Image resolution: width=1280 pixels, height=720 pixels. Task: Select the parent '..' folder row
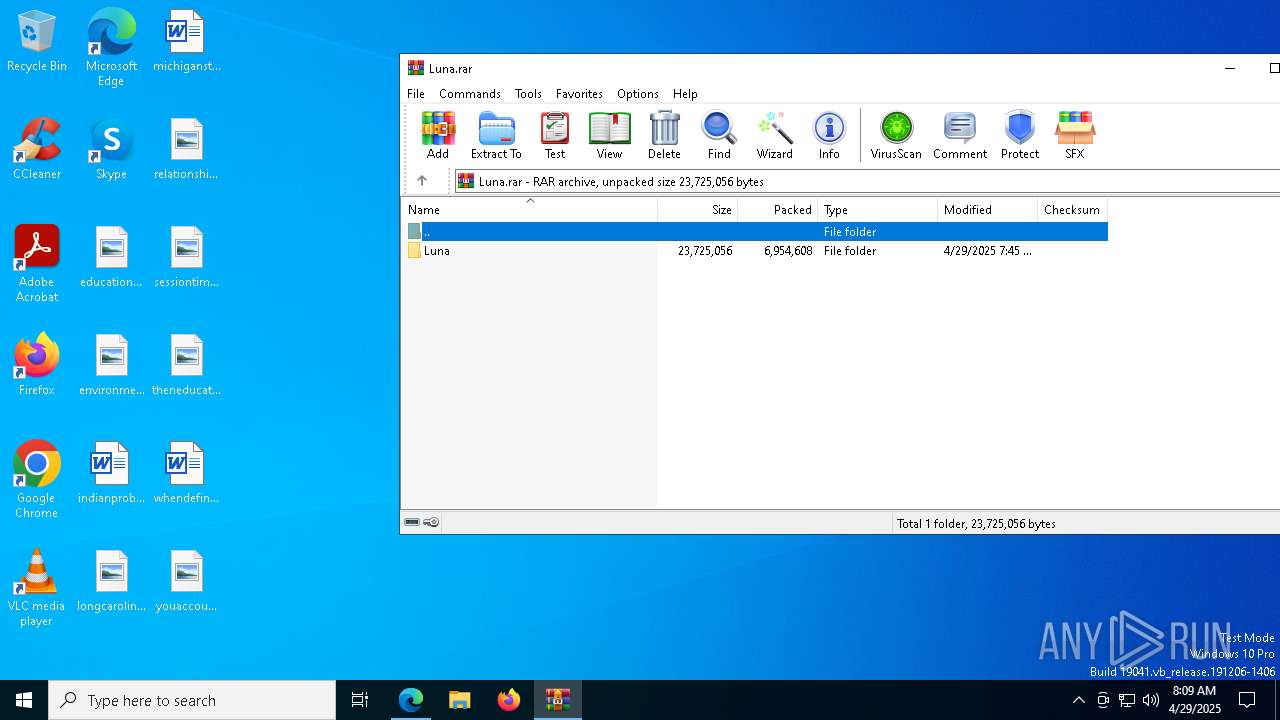(755, 231)
